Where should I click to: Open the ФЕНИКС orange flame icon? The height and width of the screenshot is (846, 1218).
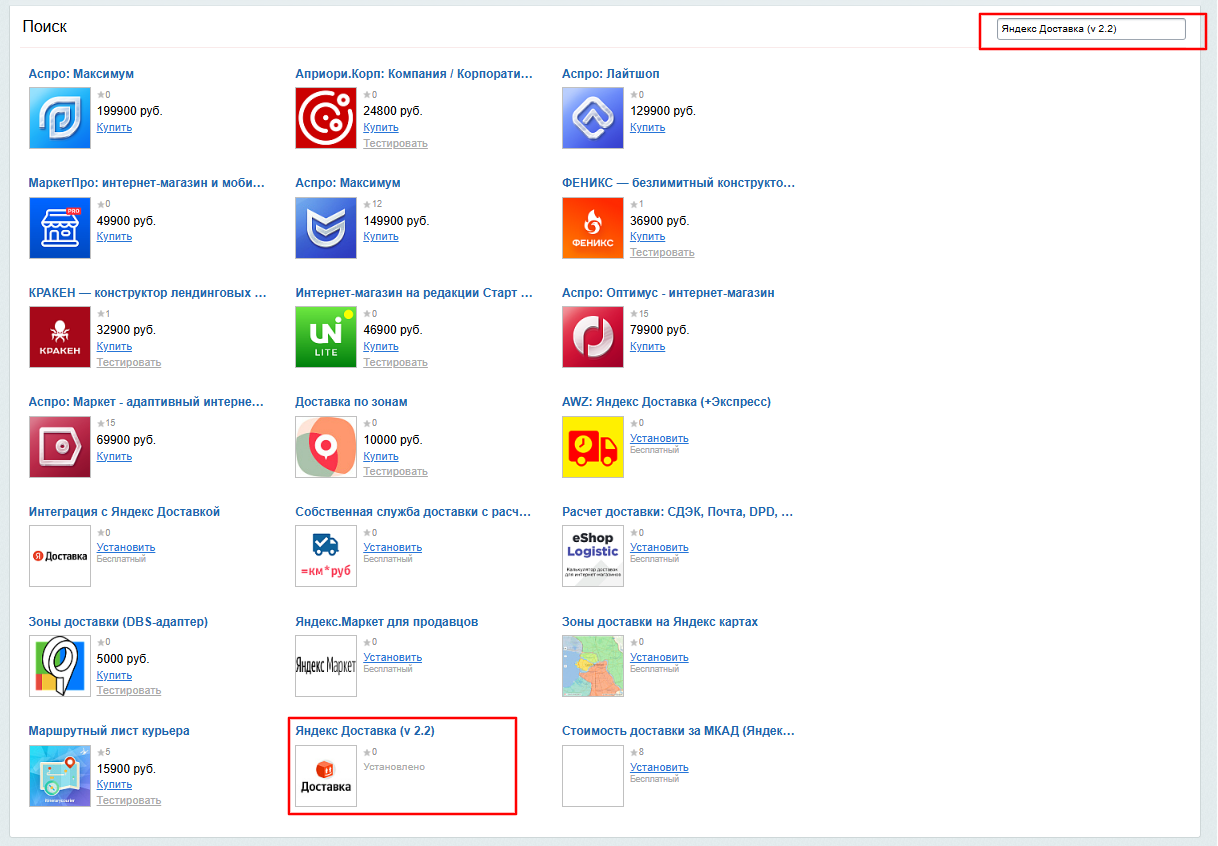pyautogui.click(x=593, y=228)
